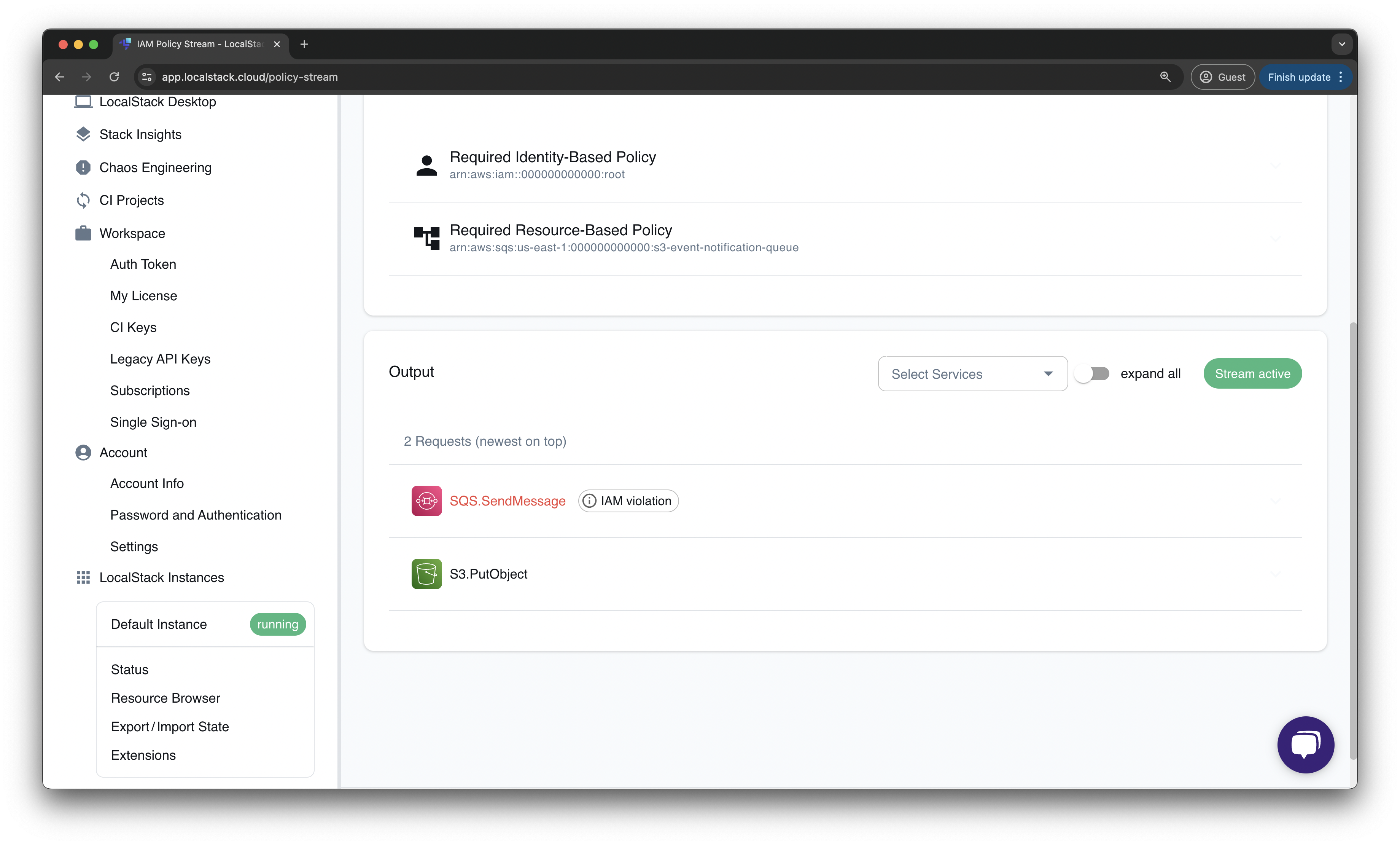This screenshot has height=845, width=1400.
Task: Open the Select Services dropdown
Action: (972, 374)
